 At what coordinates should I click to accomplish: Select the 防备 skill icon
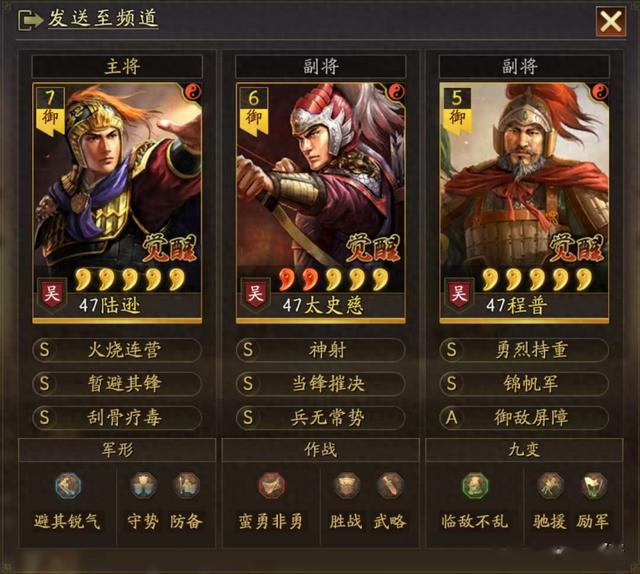(187, 486)
